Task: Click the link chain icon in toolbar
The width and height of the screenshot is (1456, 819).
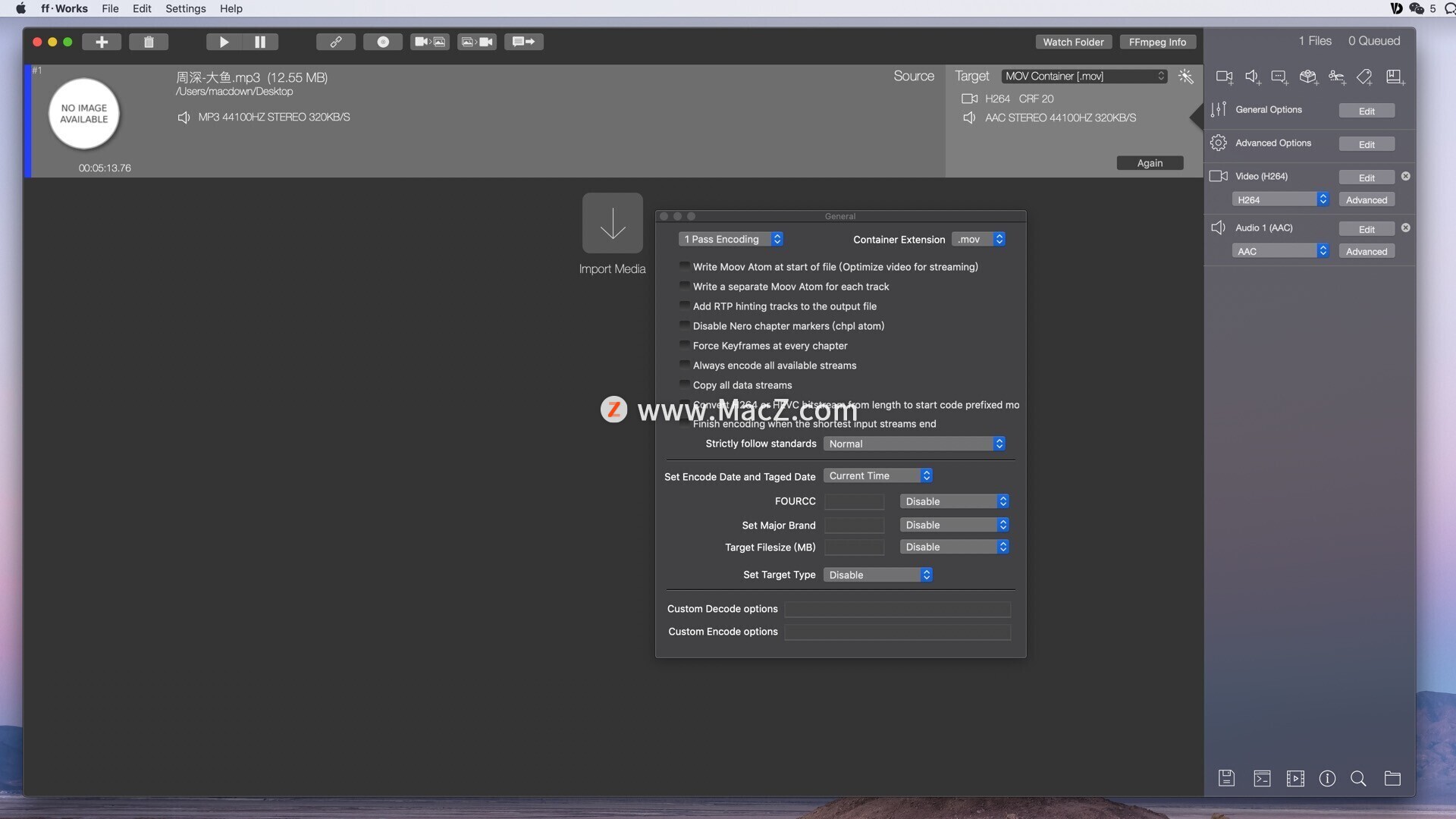Action: pyautogui.click(x=336, y=42)
